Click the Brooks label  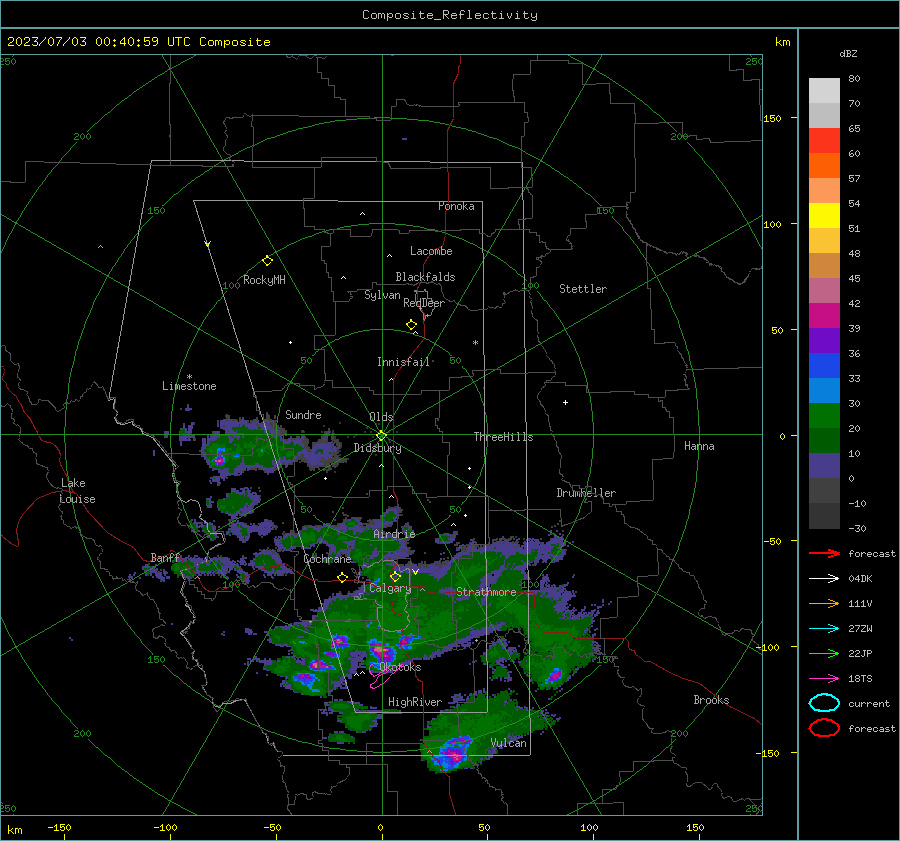[711, 700]
